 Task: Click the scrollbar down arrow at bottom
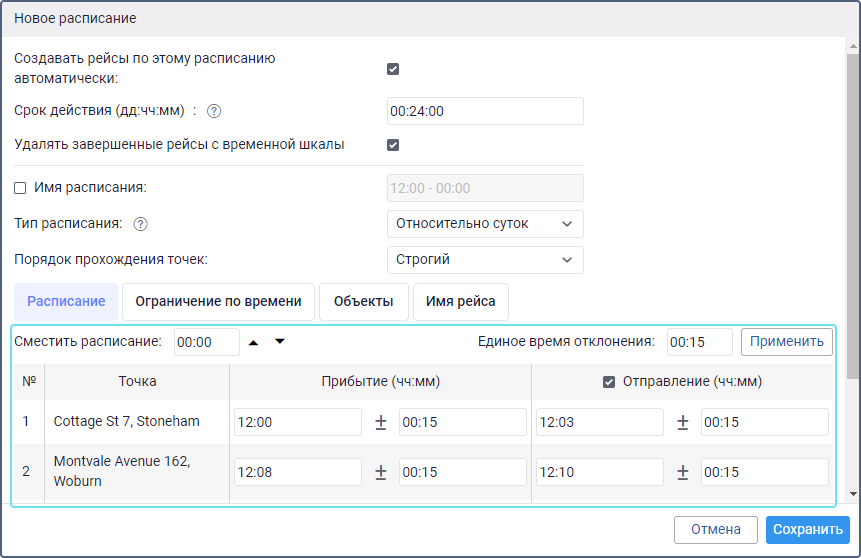(x=853, y=494)
